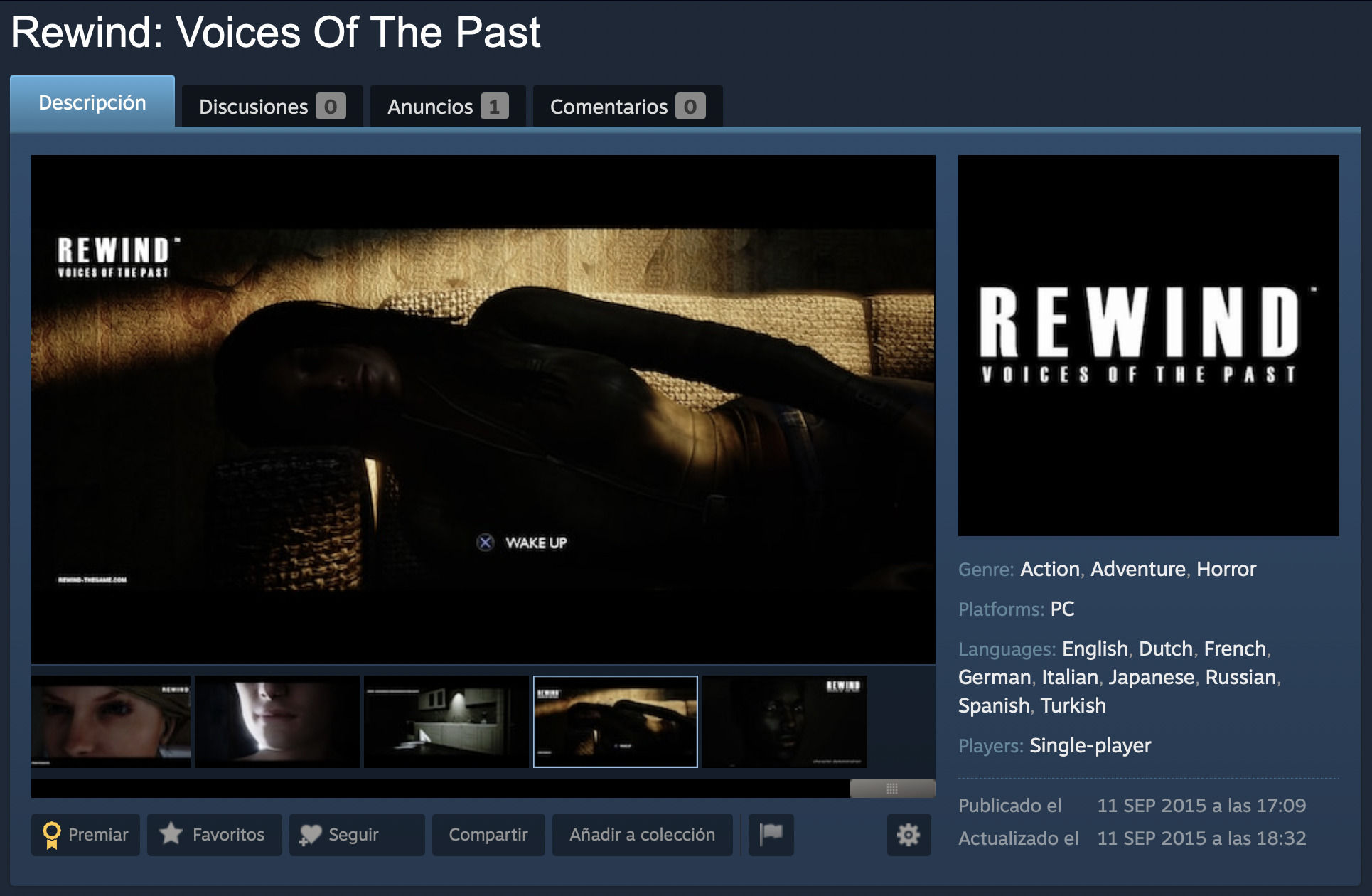The height and width of the screenshot is (896, 1372).
Task: Open the gear settings button
Action: [908, 834]
